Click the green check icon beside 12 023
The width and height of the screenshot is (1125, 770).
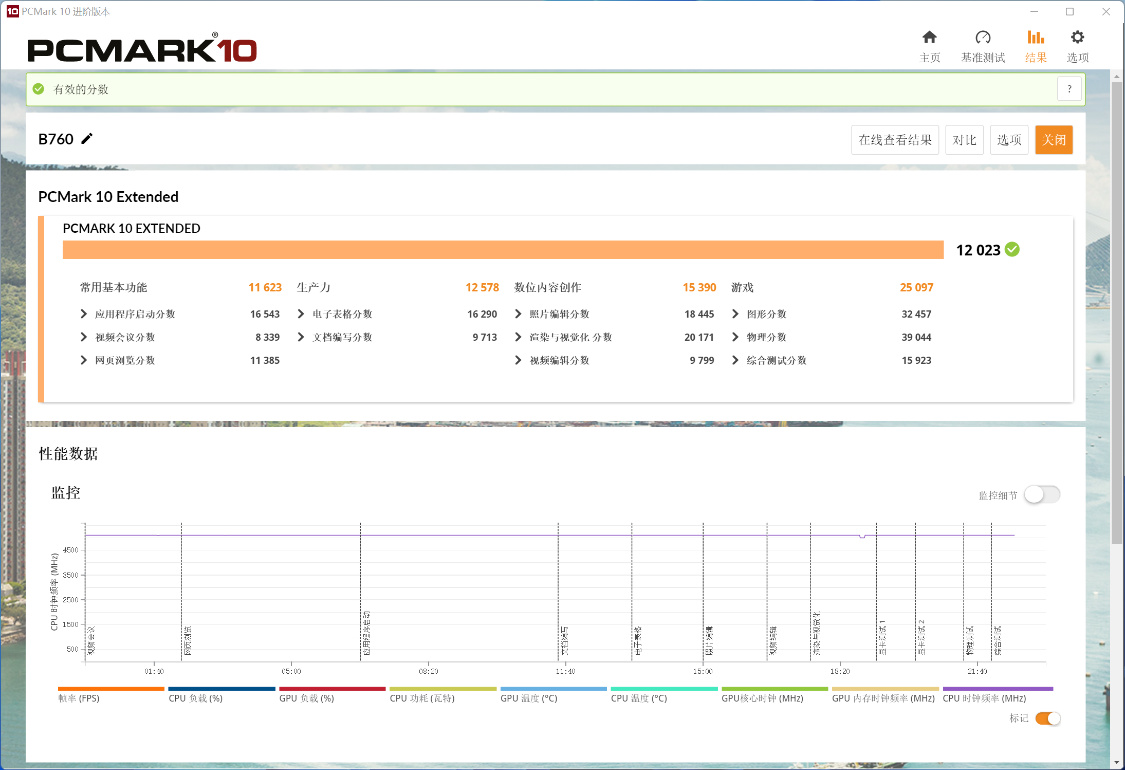(x=1012, y=249)
